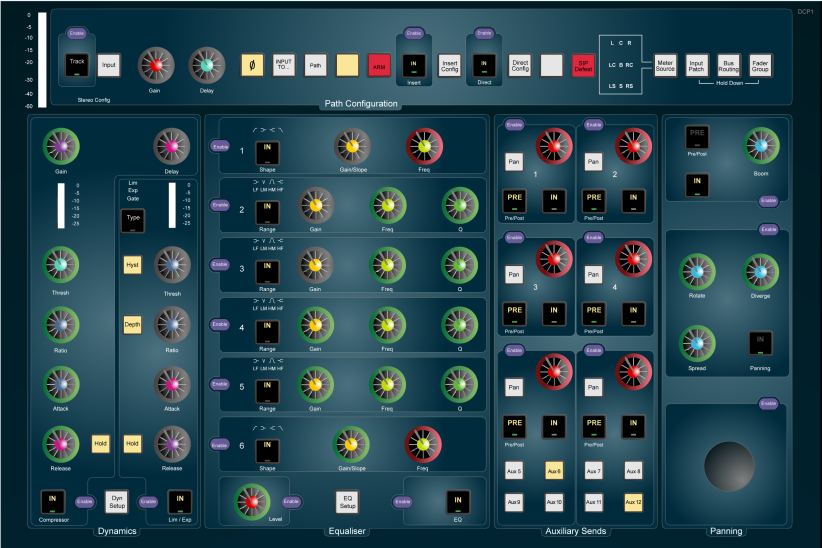
Task: Toggle the Track stereo config button
Action: pos(77,66)
